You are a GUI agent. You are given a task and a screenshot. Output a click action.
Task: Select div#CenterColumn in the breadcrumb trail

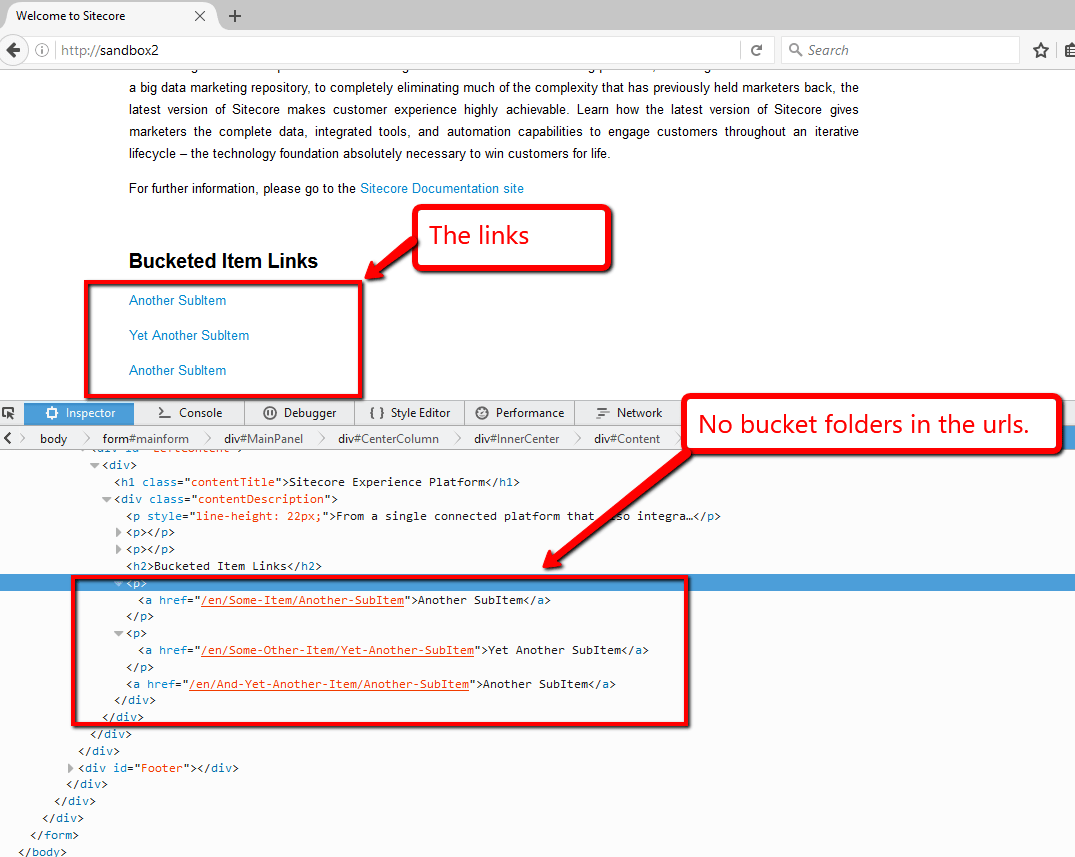coord(388,439)
